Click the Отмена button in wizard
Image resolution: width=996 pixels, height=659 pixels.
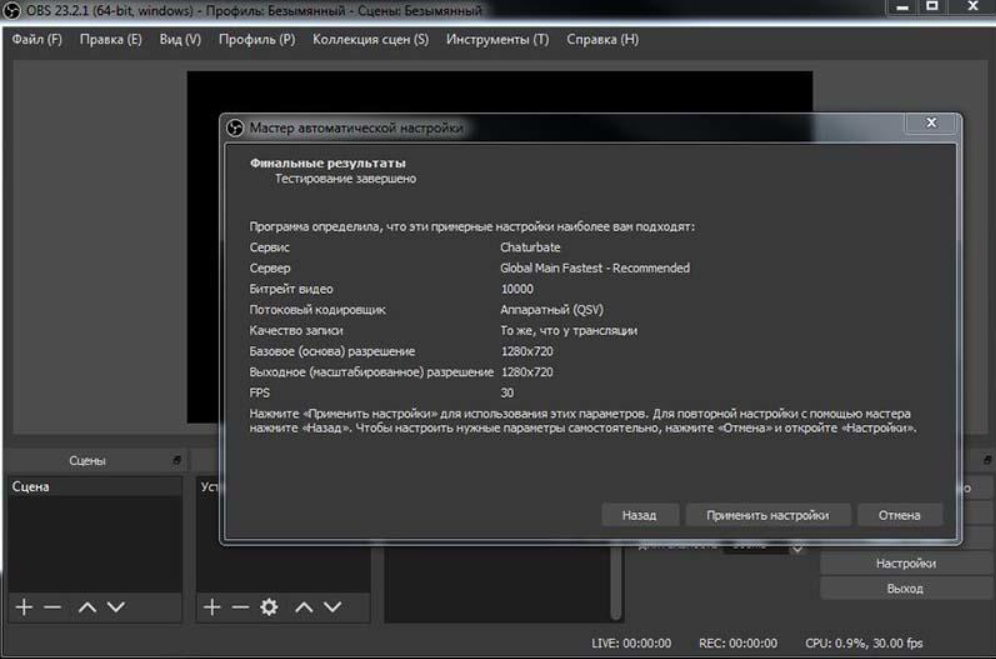899,515
